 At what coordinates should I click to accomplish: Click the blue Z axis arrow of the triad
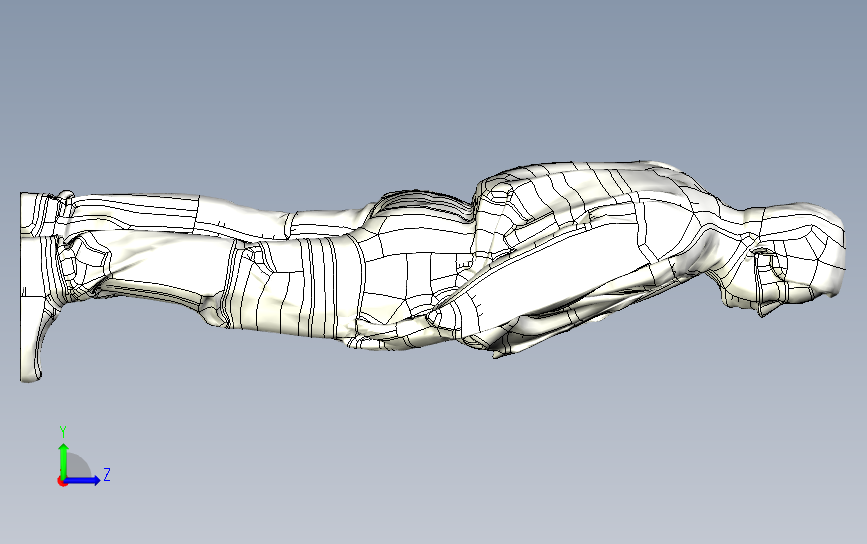83,480
